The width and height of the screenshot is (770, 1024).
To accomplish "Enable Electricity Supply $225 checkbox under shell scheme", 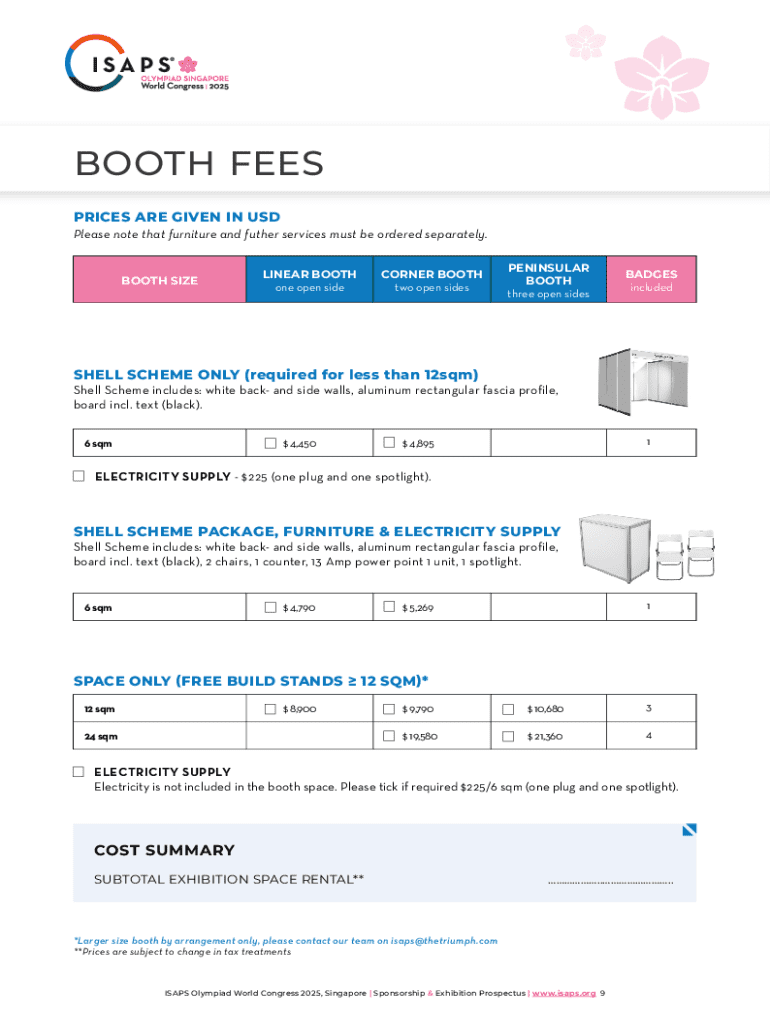I will click(79, 477).
